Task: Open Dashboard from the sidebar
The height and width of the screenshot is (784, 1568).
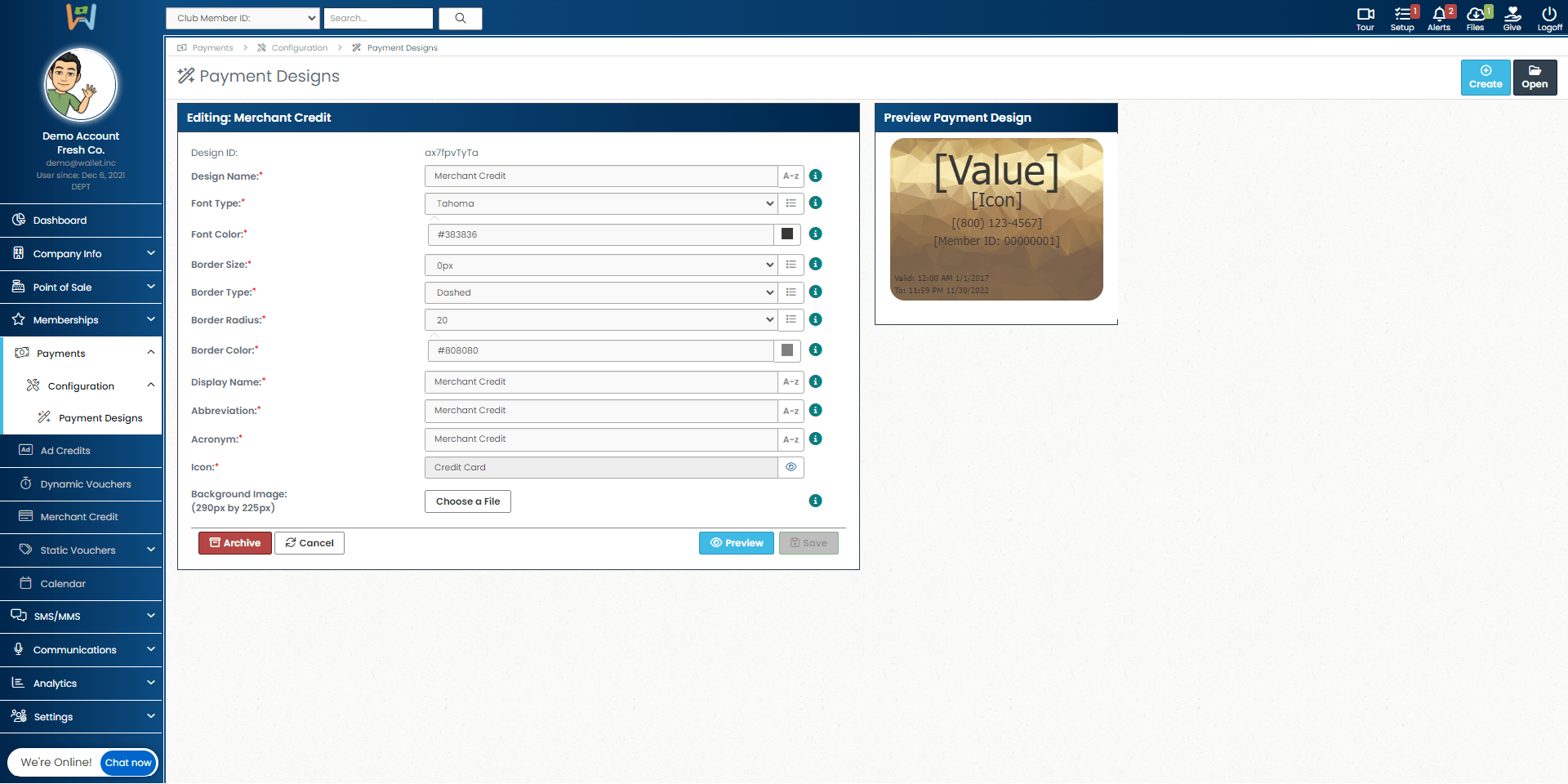Action: (60, 220)
